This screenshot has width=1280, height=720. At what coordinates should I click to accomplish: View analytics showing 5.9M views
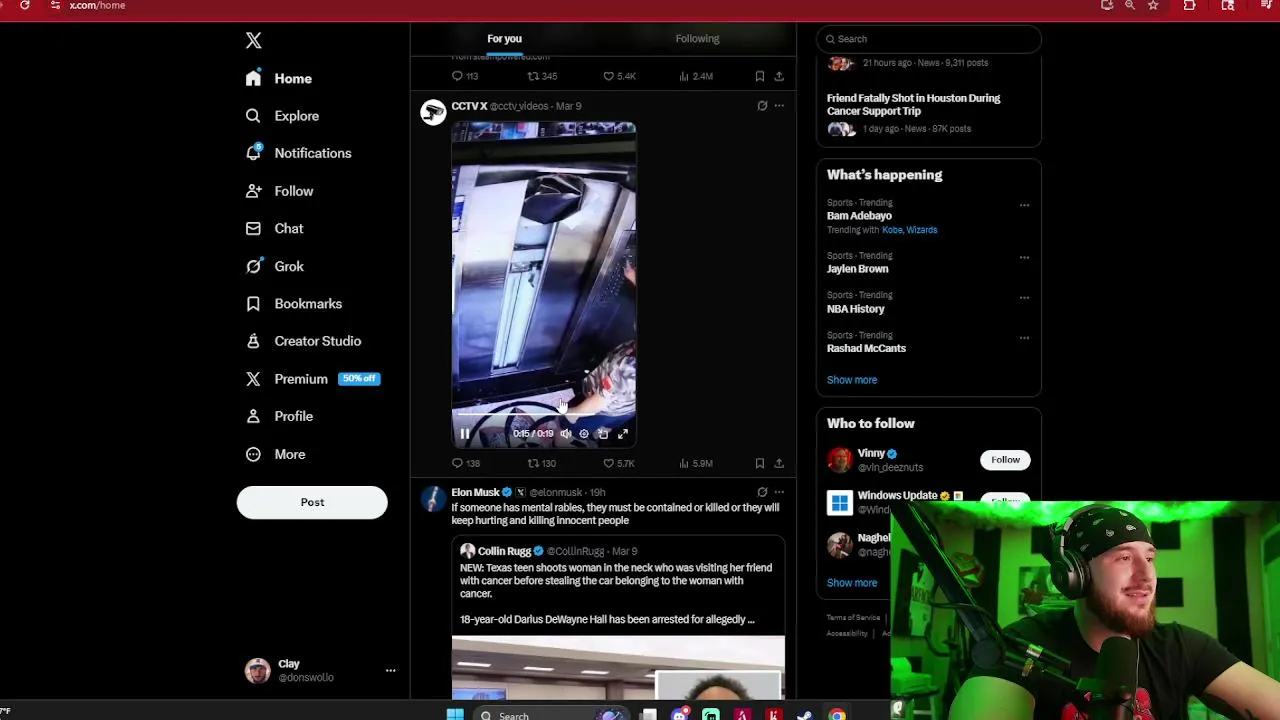695,463
